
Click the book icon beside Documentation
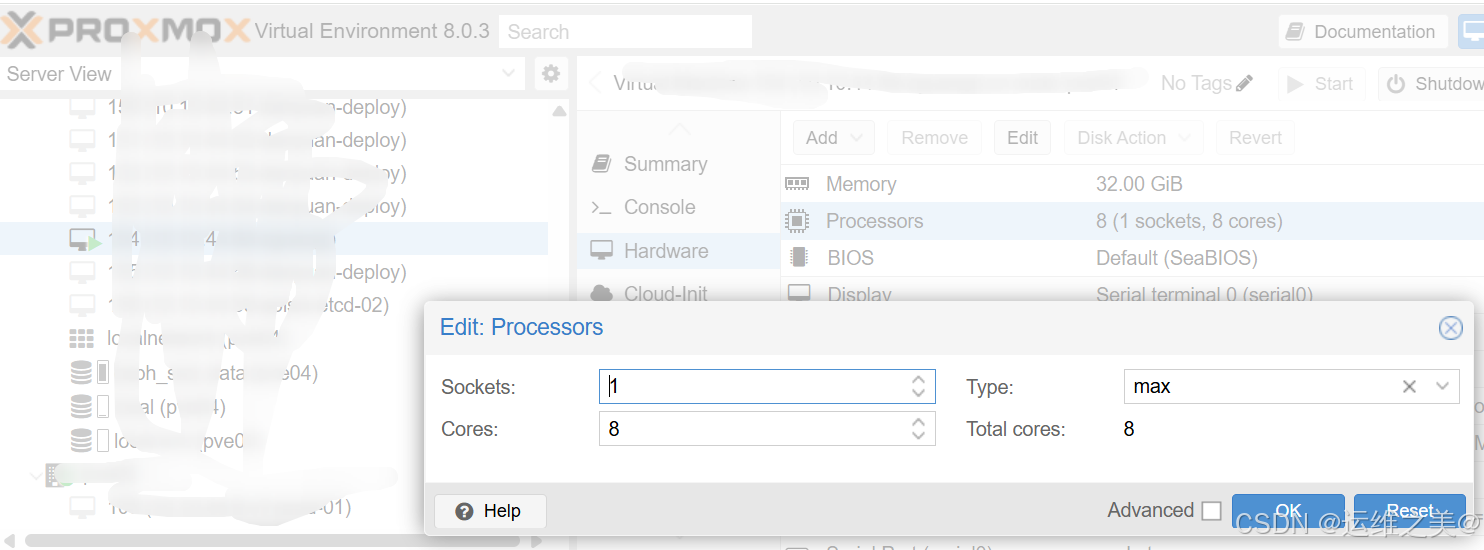coord(1295,32)
